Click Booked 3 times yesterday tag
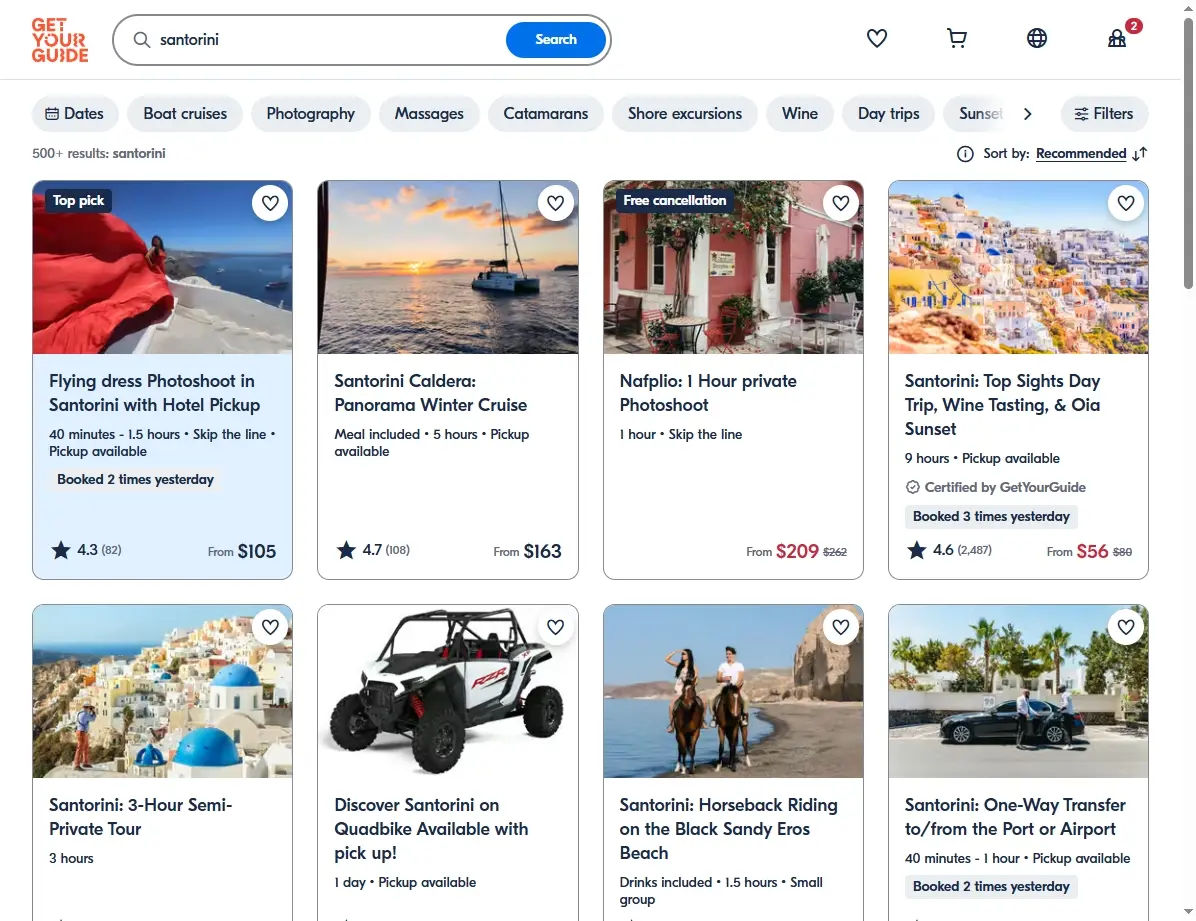This screenshot has width=1196, height=921. point(991,517)
